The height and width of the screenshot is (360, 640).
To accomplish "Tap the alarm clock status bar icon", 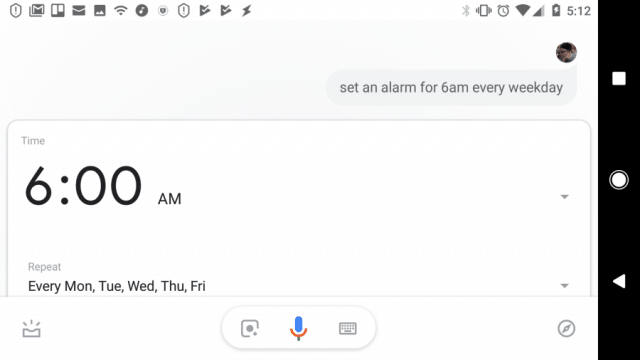I will pos(503,11).
